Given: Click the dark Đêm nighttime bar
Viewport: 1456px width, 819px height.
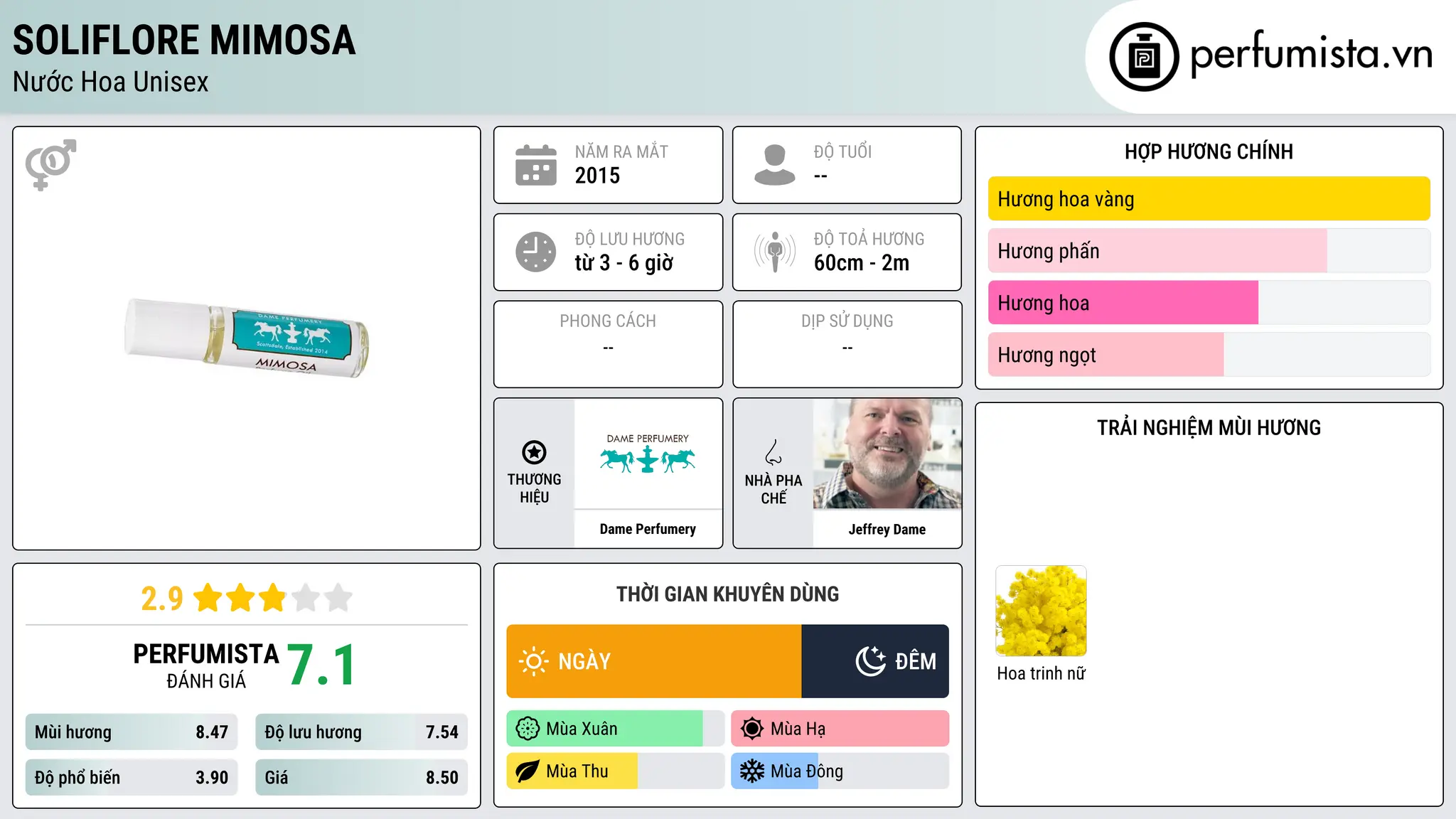Looking at the screenshot, I should [x=875, y=661].
